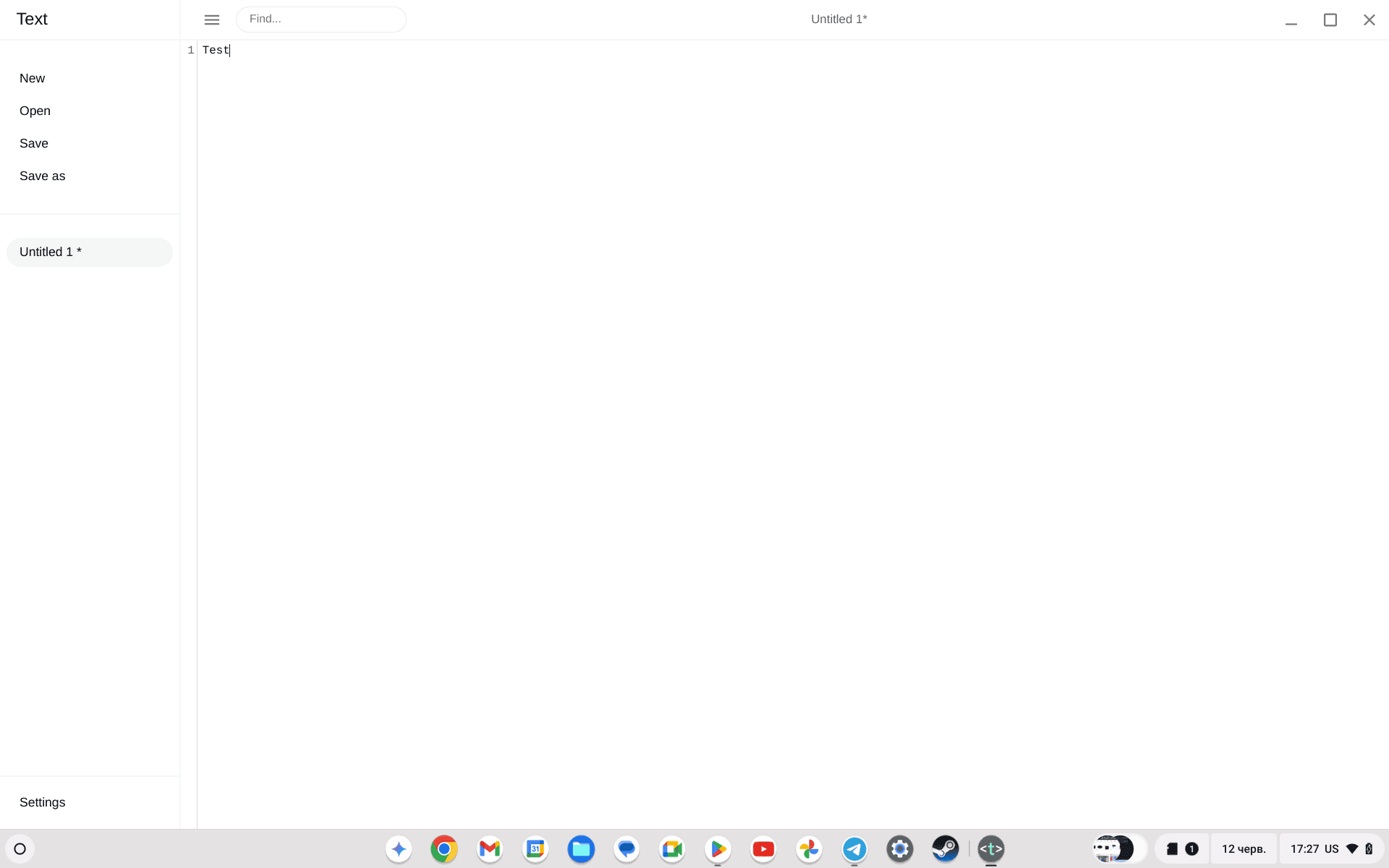Click the hamburger menu icon

(211, 18)
